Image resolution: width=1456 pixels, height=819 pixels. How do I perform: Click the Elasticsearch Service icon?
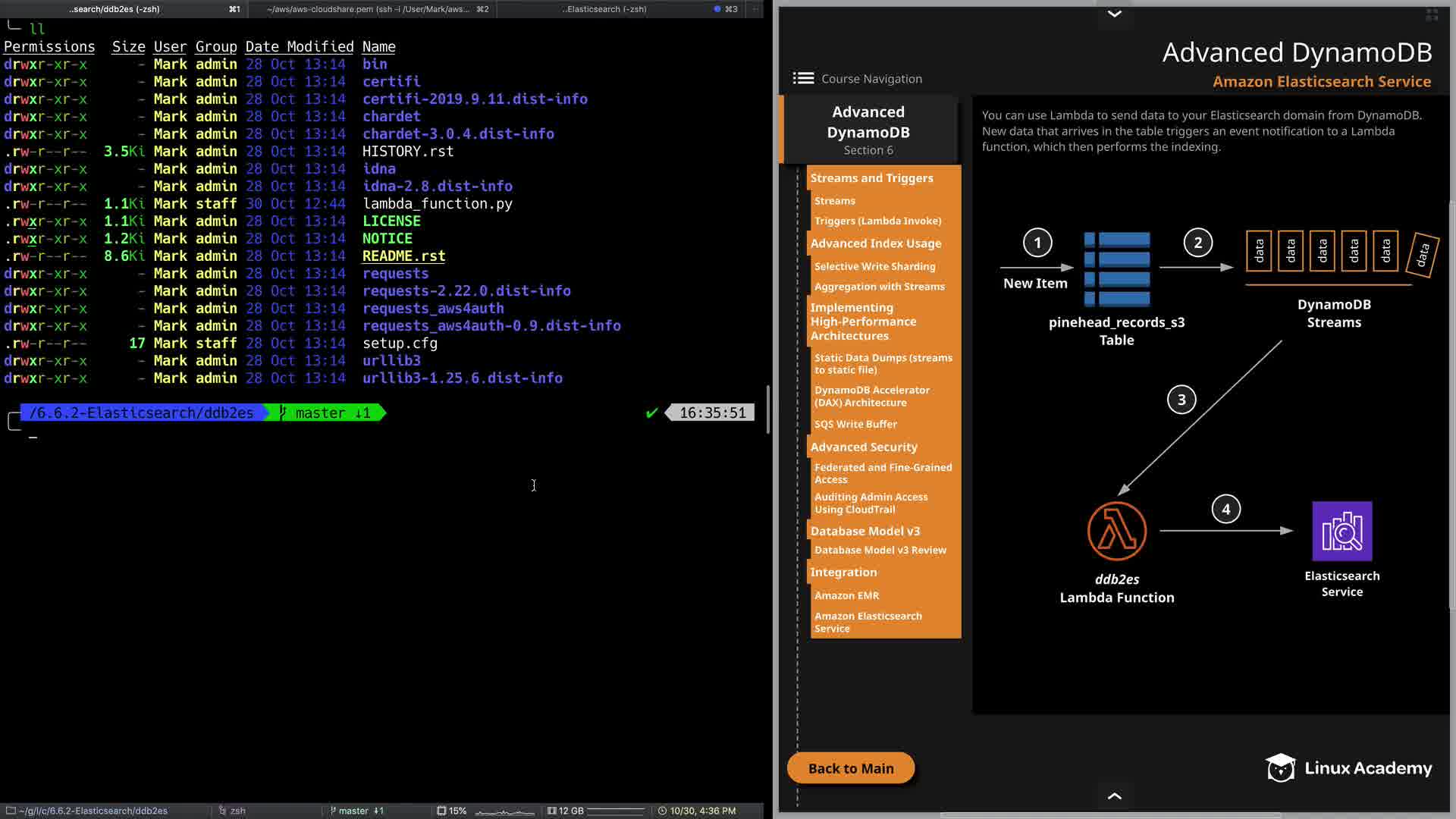[x=1341, y=531]
